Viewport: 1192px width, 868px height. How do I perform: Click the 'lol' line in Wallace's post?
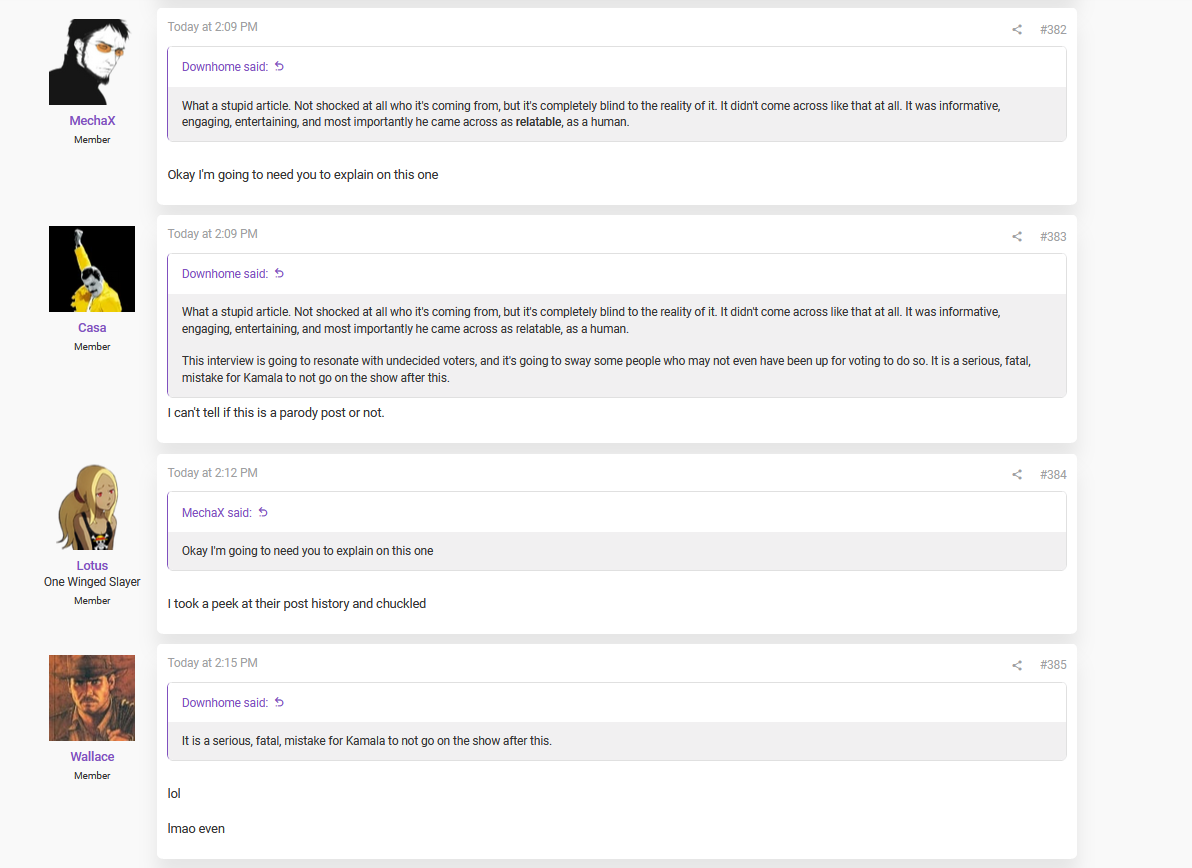pyautogui.click(x=174, y=794)
